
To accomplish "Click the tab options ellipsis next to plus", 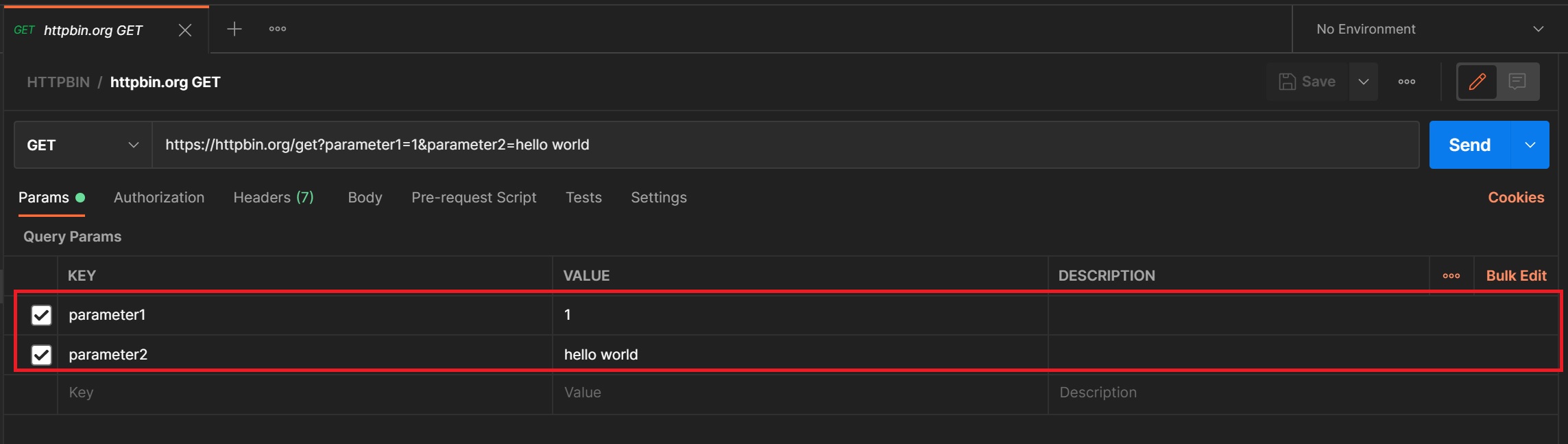I will [x=278, y=29].
